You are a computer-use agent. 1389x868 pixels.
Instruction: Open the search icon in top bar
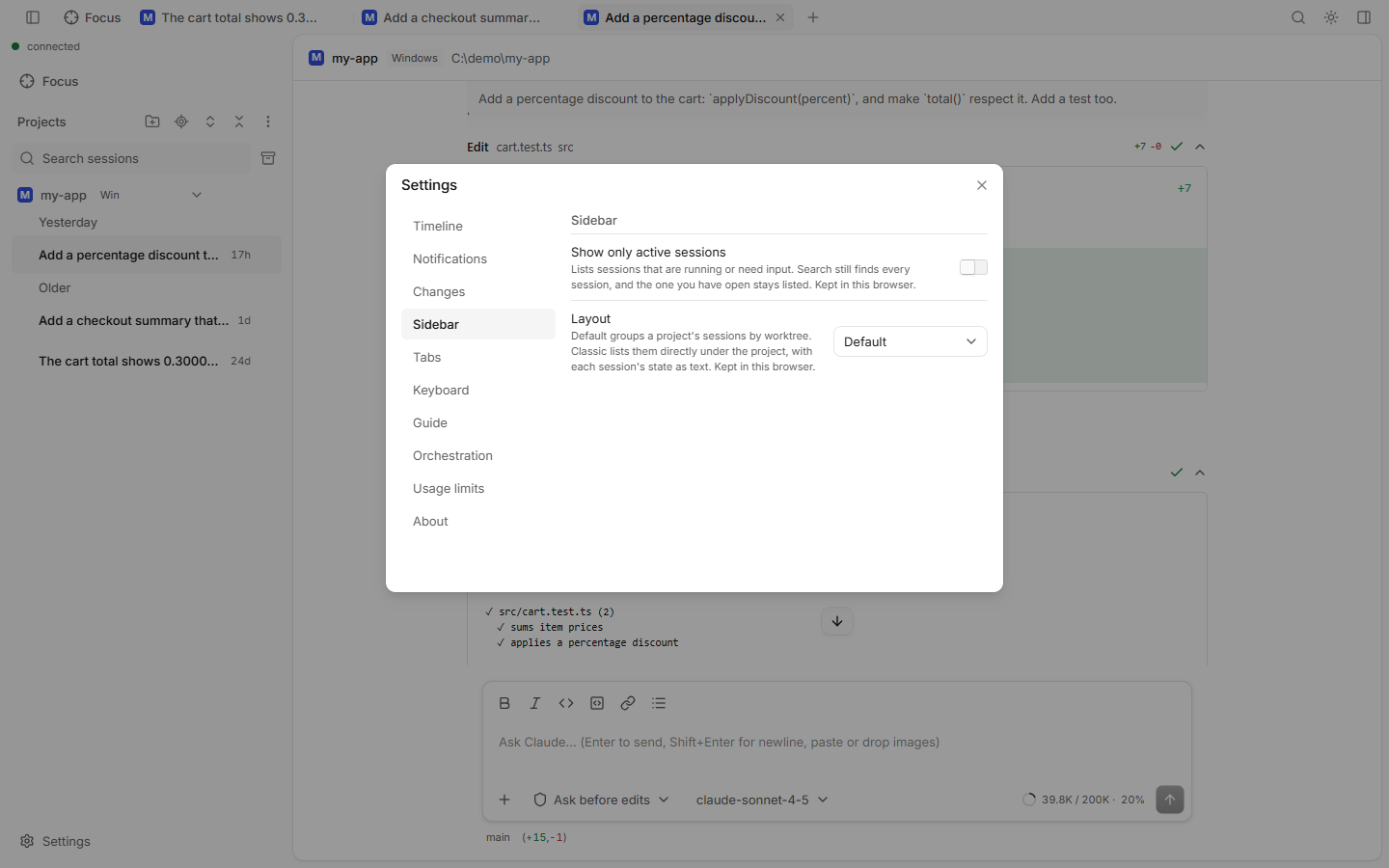click(1298, 17)
